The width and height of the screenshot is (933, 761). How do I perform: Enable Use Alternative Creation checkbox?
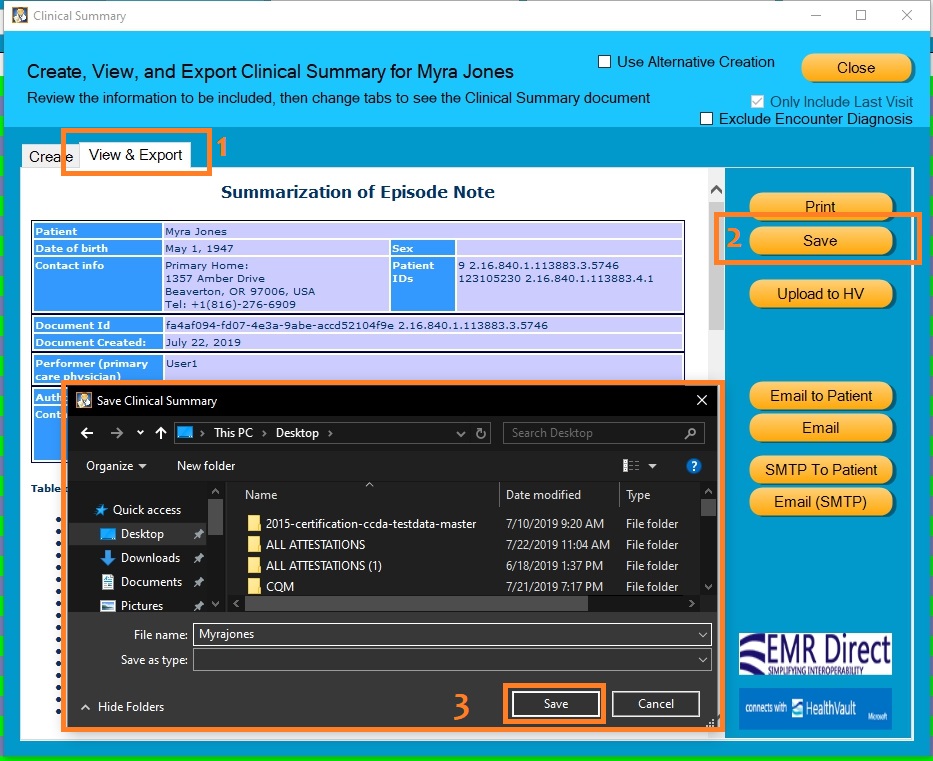(x=605, y=62)
